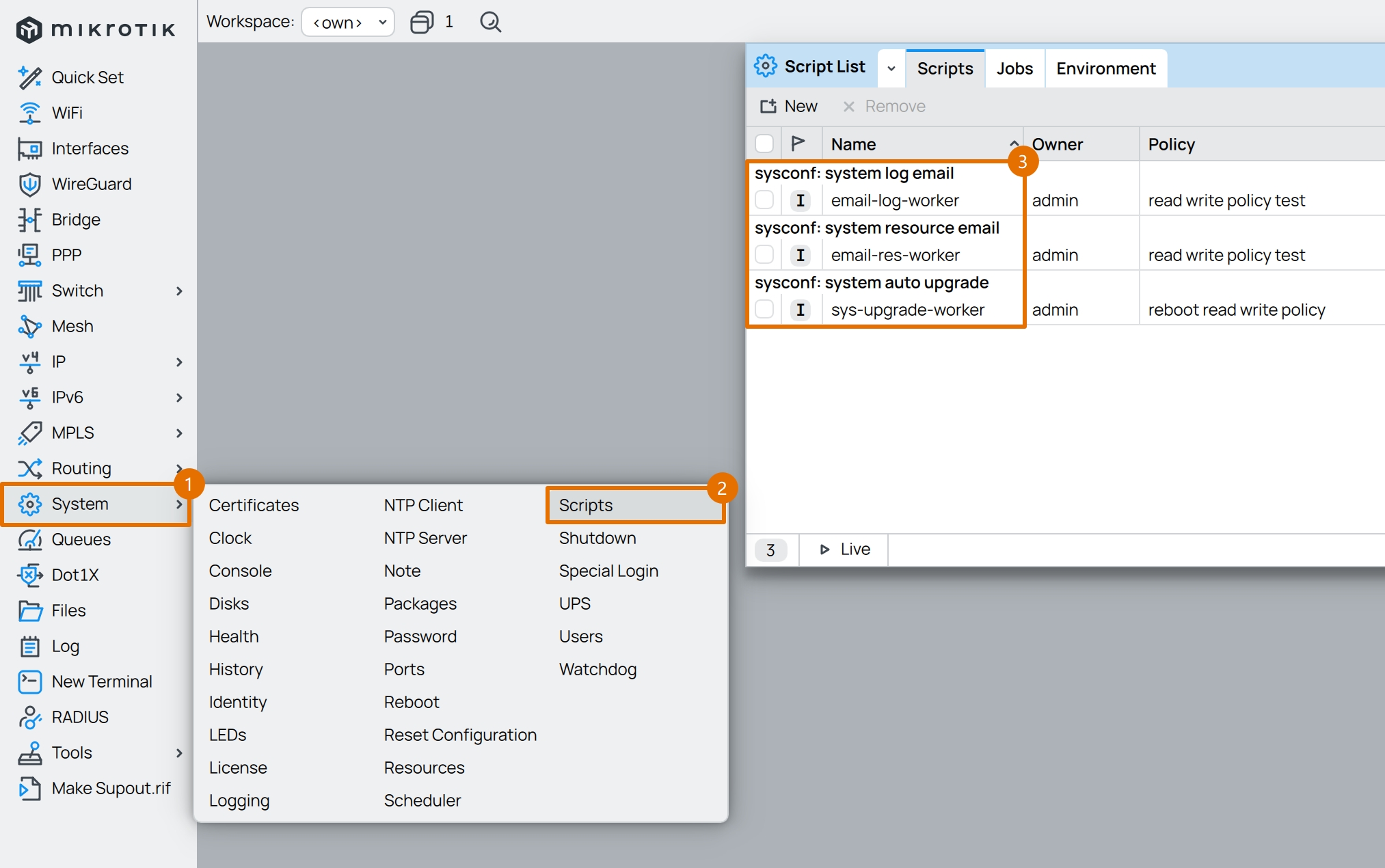Click the Make Supout.rif icon

click(29, 788)
